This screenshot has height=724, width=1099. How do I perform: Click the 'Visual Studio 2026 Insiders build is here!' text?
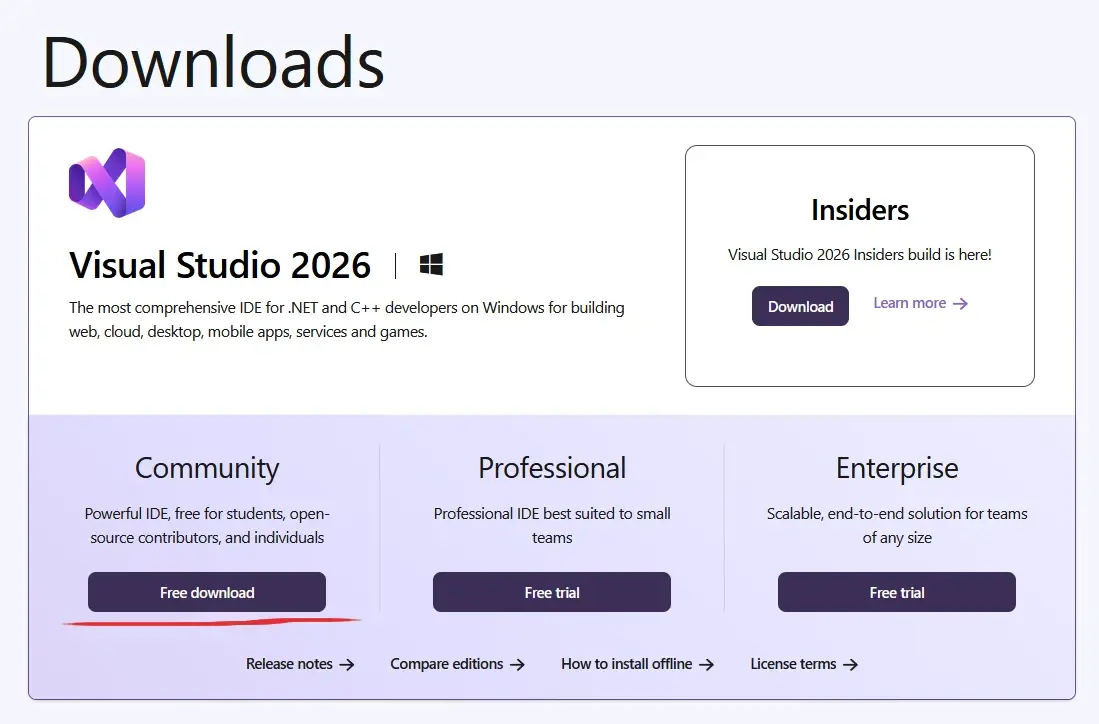pyautogui.click(x=860, y=254)
